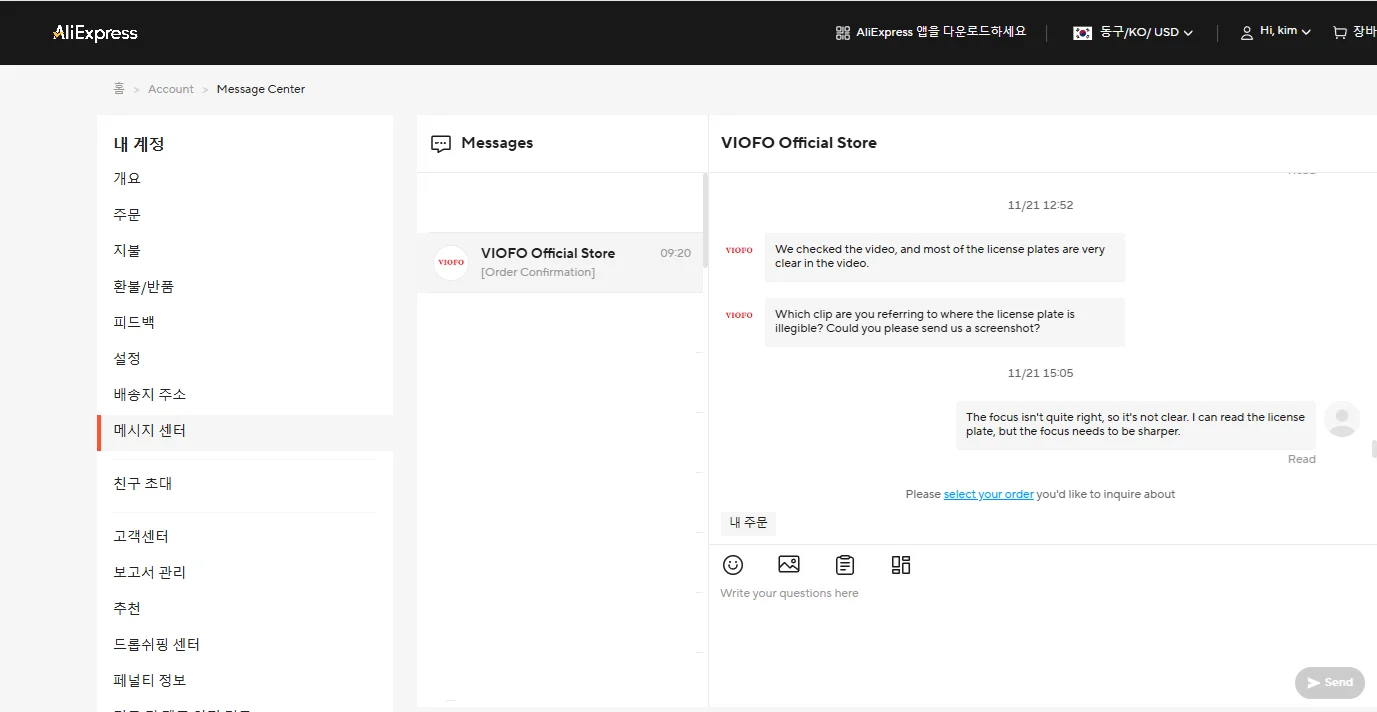Open the shopping cart icon

[x=1340, y=32]
